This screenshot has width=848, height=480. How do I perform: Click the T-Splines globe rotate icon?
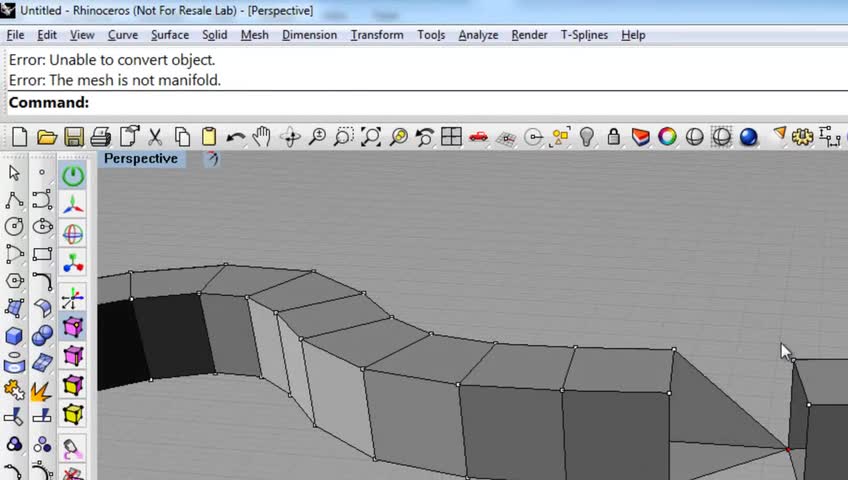pyautogui.click(x=73, y=234)
